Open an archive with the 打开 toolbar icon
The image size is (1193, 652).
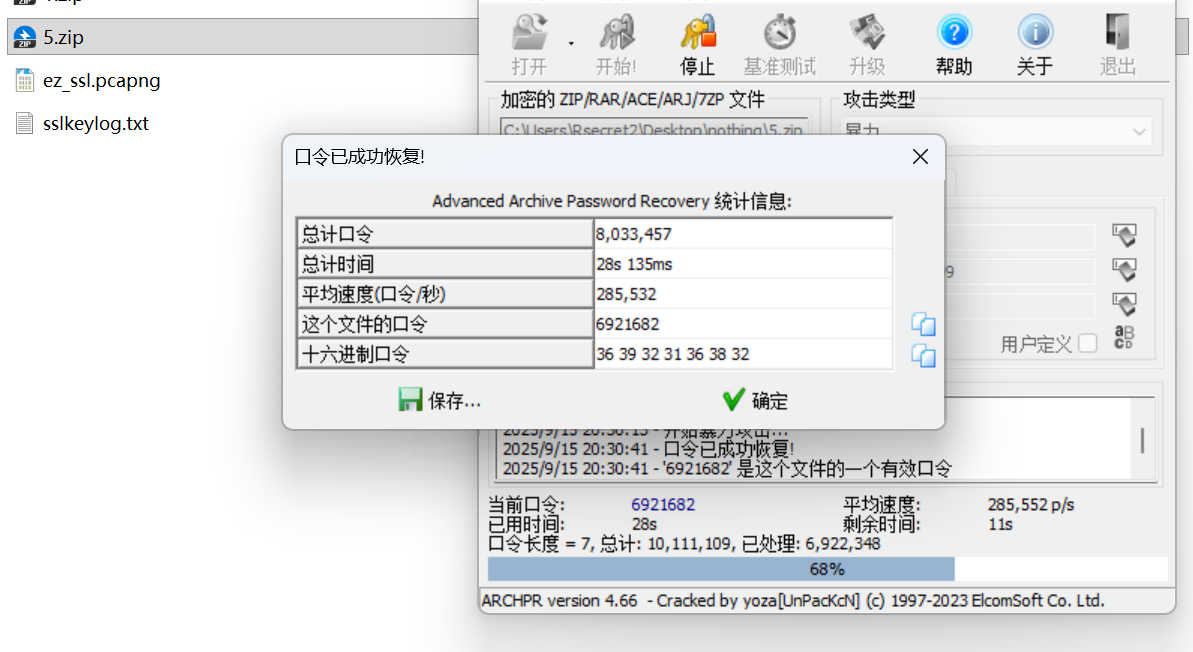pos(529,45)
